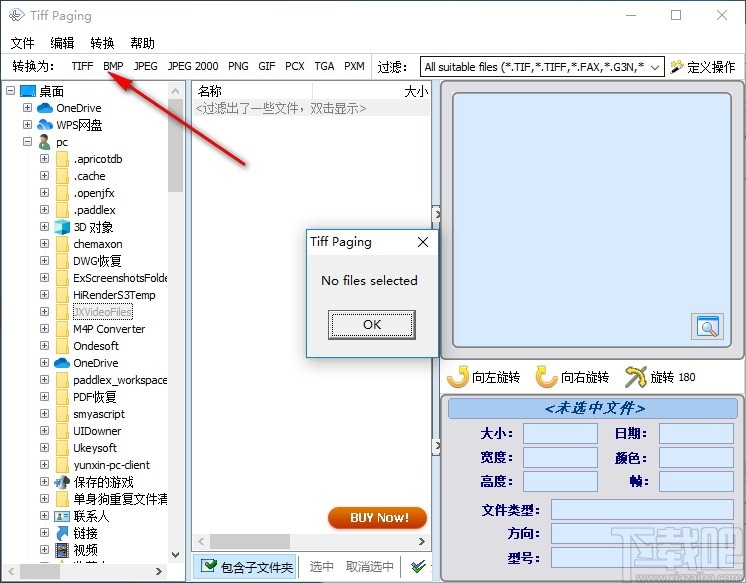Collapse the 桌面 tree node
Image resolution: width=746 pixels, height=583 pixels.
point(10,90)
